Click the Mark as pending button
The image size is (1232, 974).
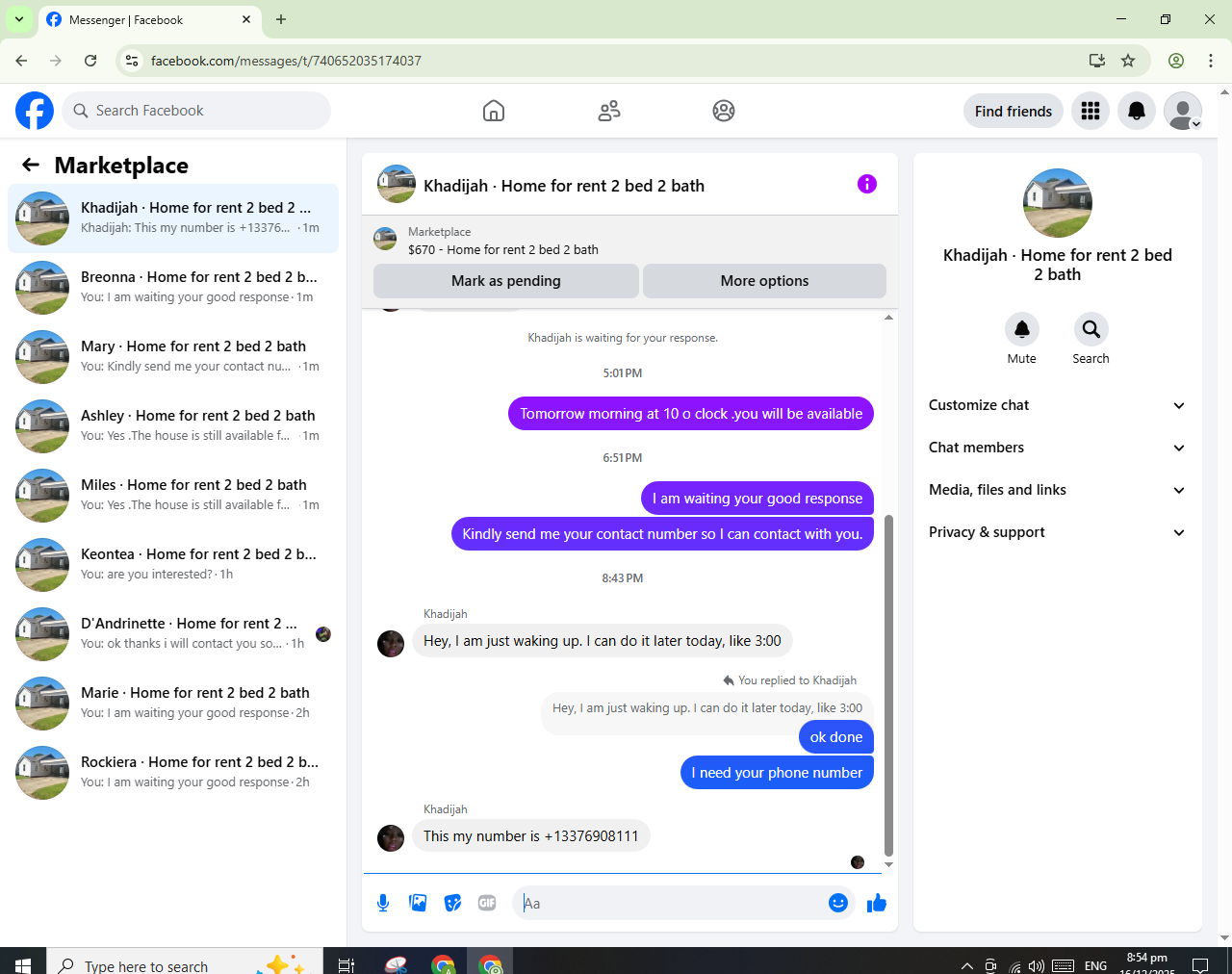click(x=506, y=281)
